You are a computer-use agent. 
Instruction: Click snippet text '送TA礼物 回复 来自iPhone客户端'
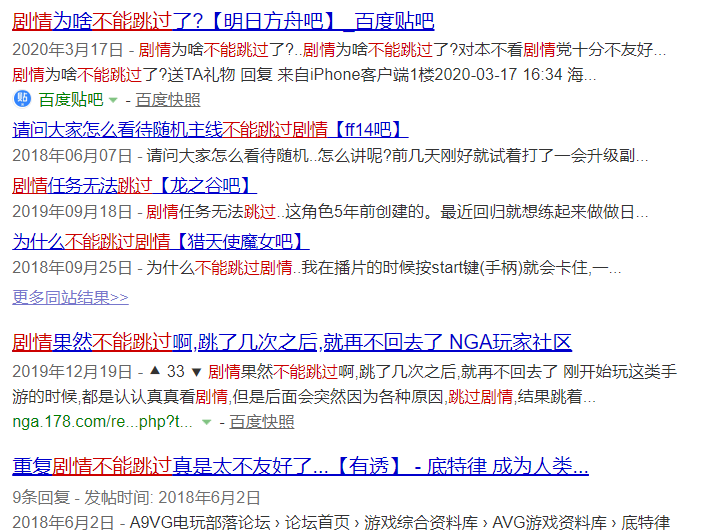coord(288,74)
